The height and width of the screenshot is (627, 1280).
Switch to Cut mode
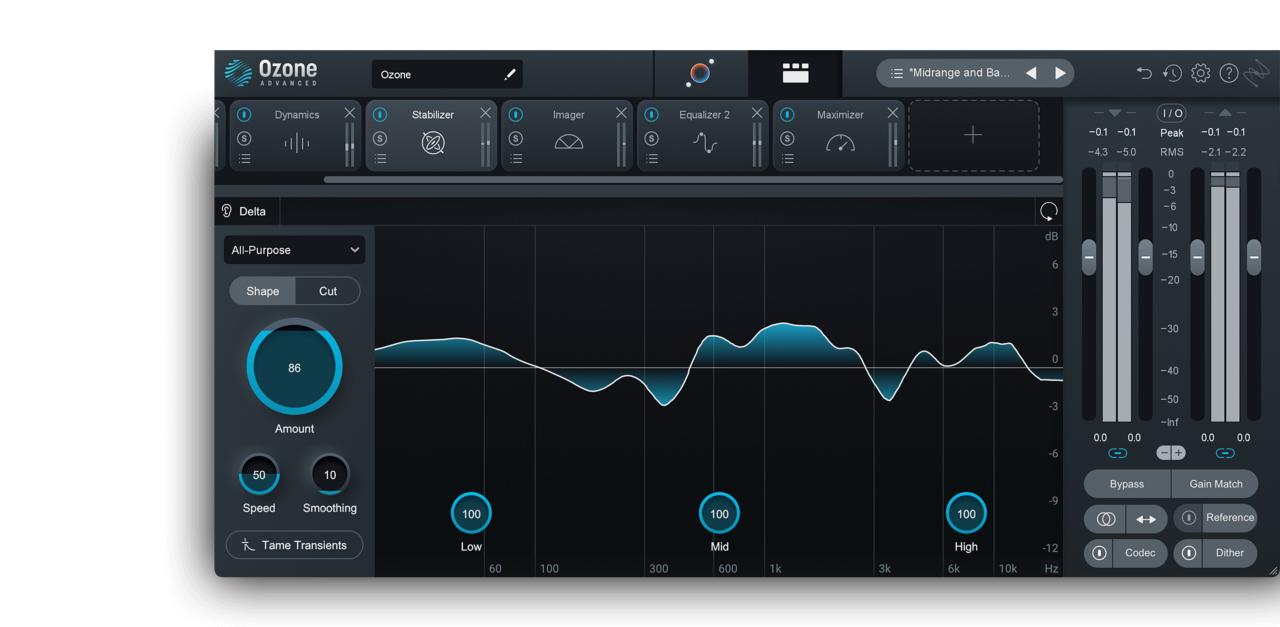[328, 291]
